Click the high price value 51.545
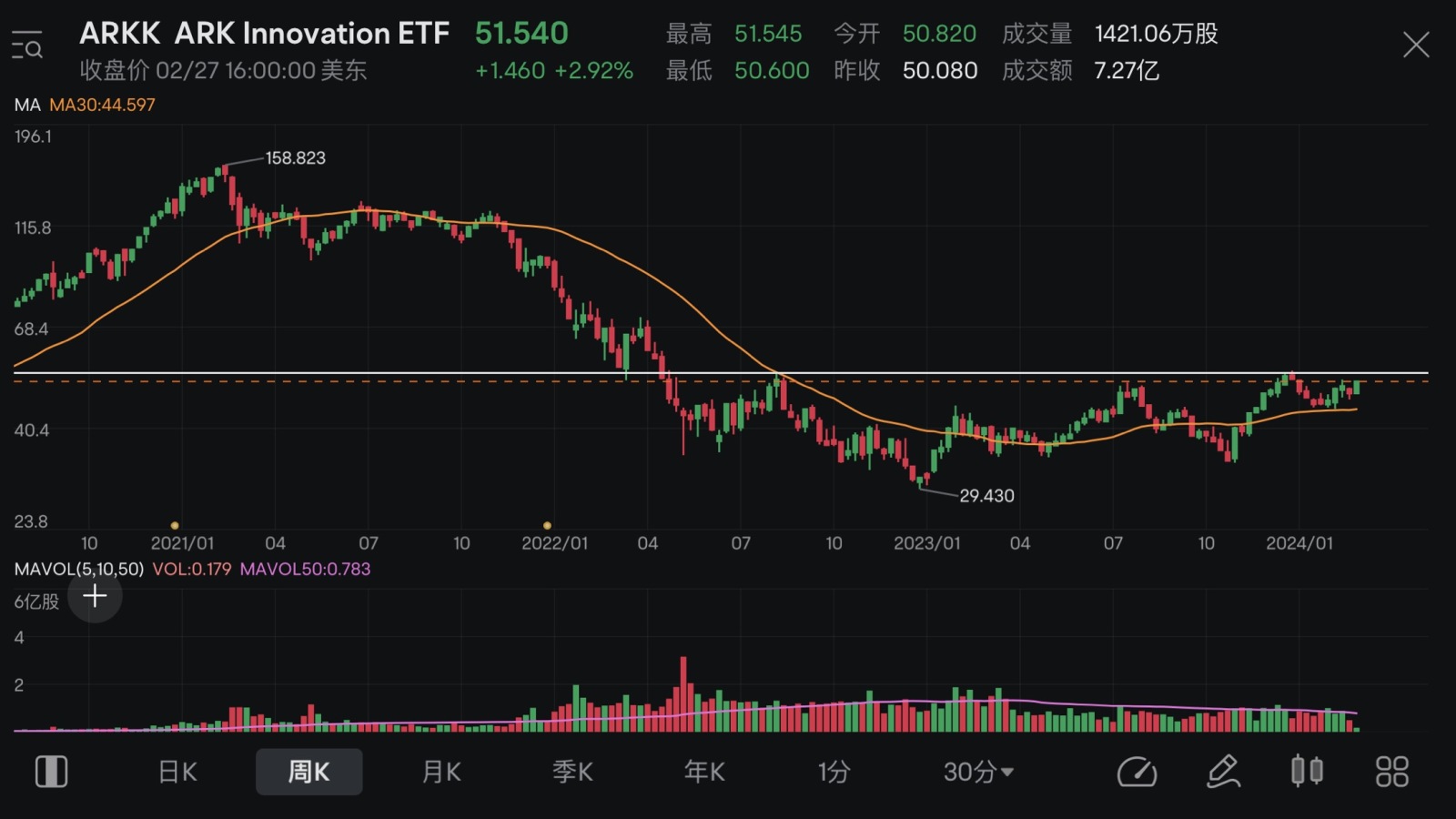The image size is (1456, 819). (x=768, y=34)
